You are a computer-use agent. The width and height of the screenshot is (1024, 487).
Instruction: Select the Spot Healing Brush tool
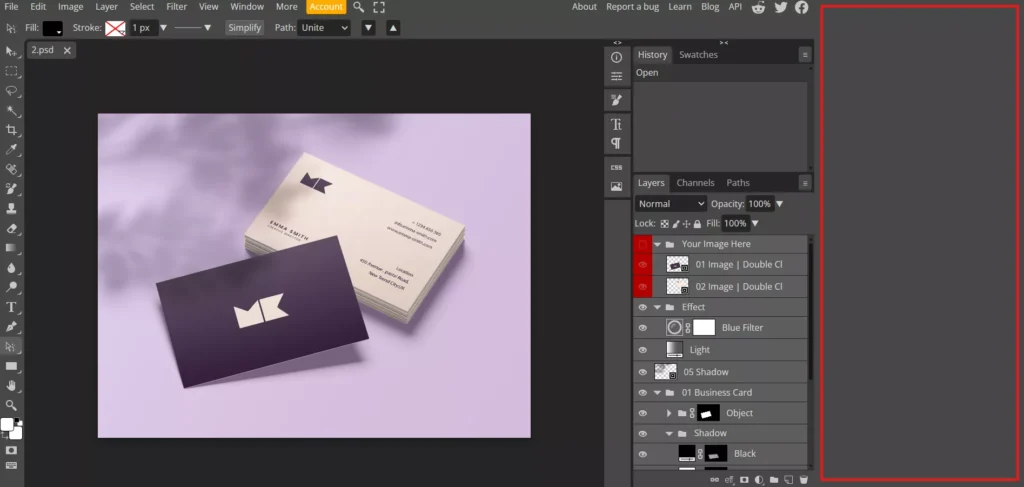click(11, 169)
